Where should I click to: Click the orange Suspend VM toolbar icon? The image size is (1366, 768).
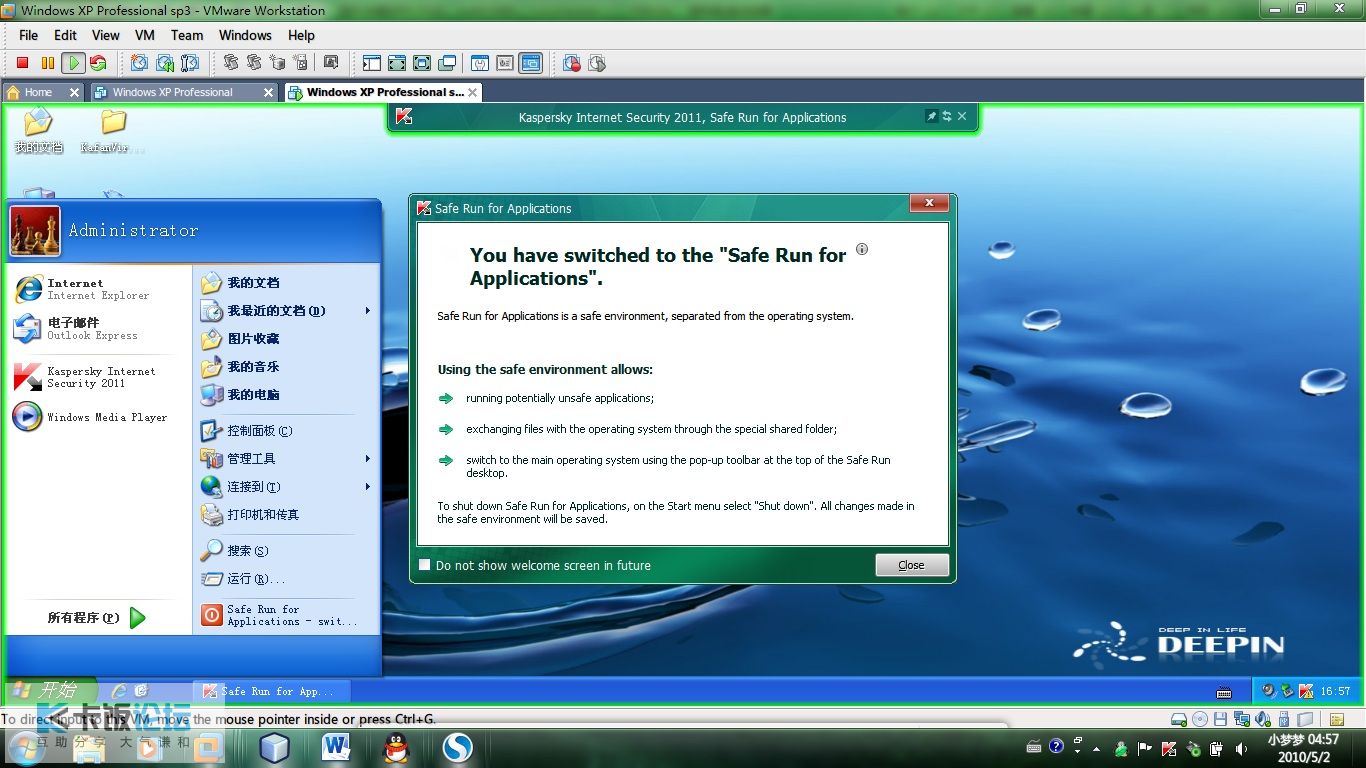(x=47, y=63)
